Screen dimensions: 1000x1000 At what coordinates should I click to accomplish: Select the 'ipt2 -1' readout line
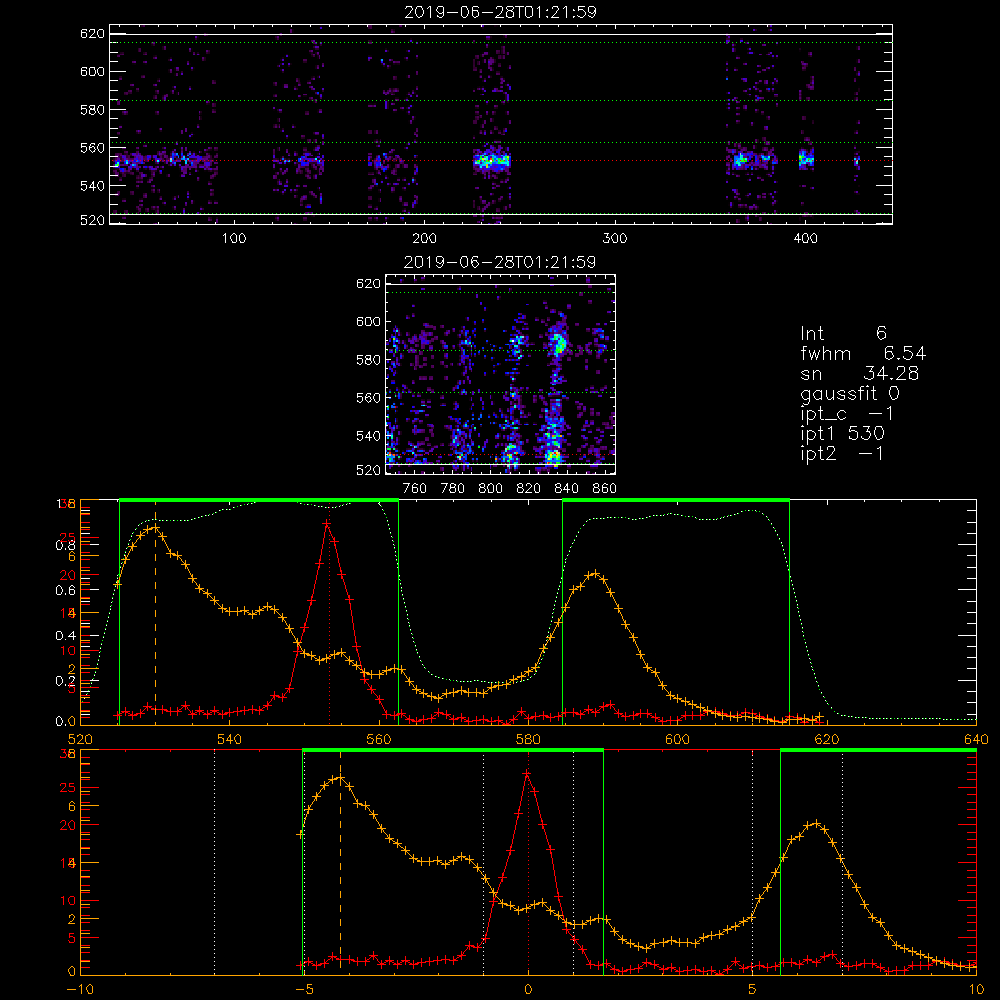pyautogui.click(x=842, y=453)
